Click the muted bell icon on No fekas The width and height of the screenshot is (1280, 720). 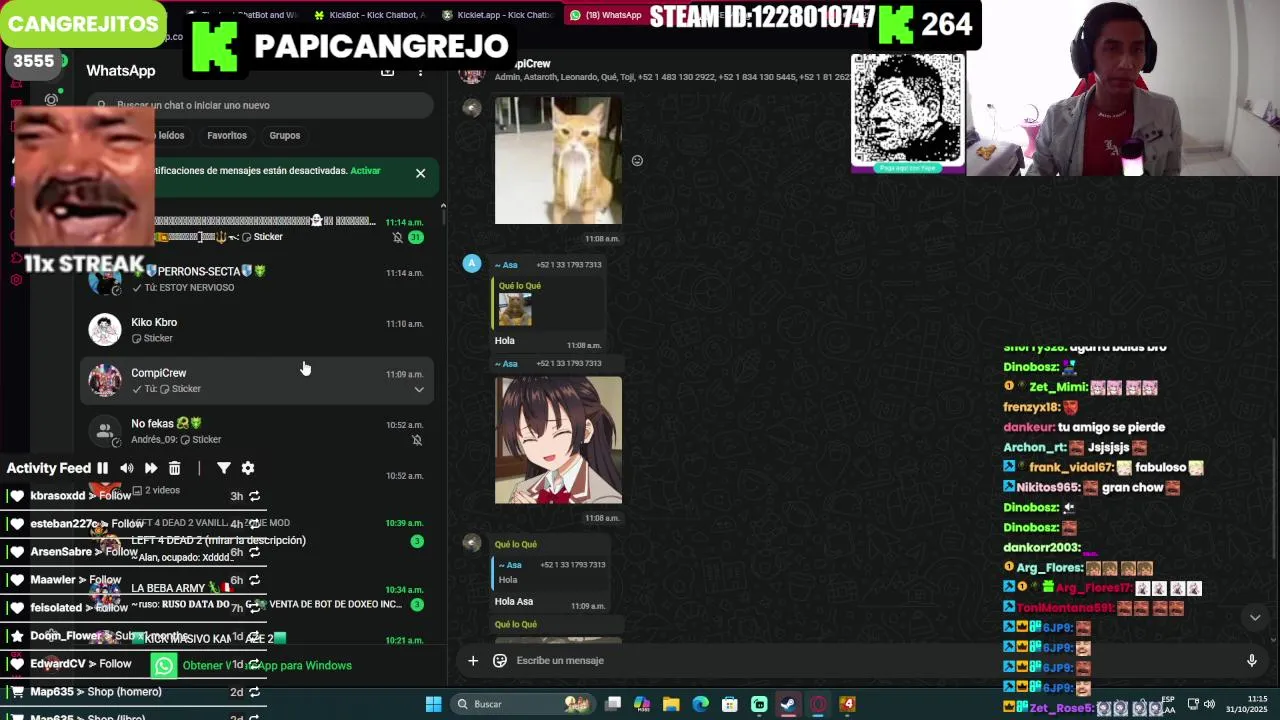(x=417, y=440)
